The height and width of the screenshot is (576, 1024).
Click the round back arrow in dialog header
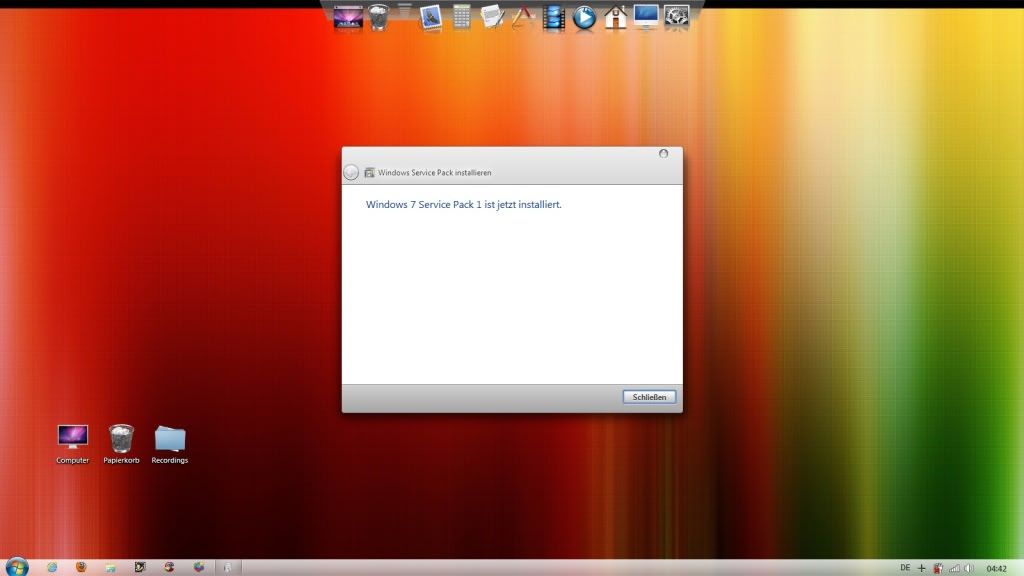point(351,172)
